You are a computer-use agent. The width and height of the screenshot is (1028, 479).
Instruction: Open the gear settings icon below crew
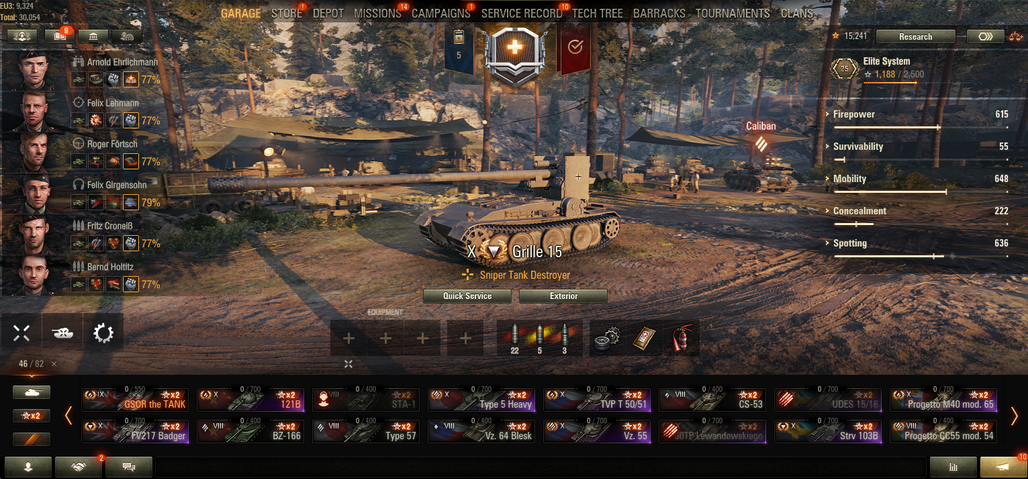point(103,334)
